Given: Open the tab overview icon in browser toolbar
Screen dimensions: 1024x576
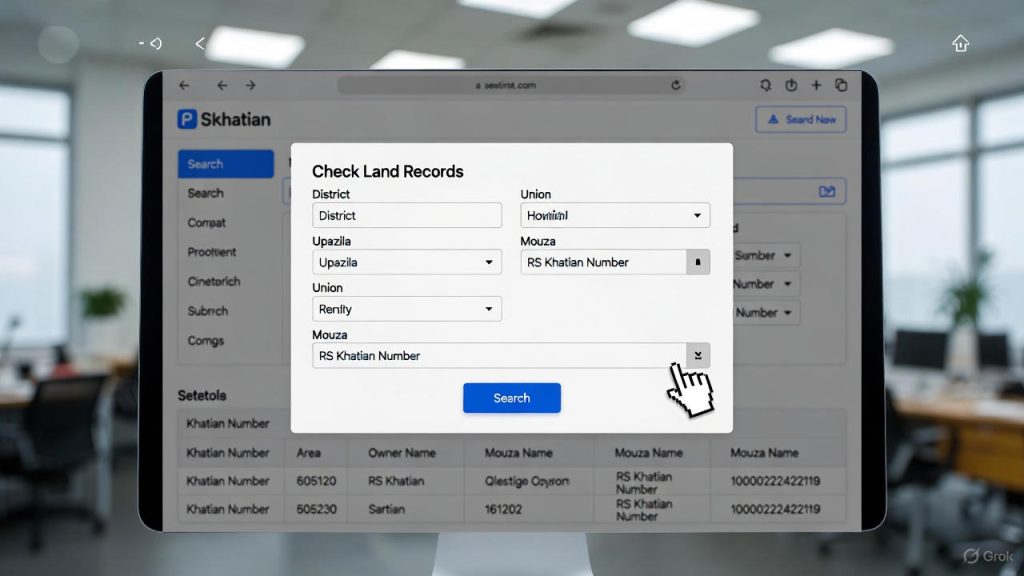Looking at the screenshot, I should 841,86.
